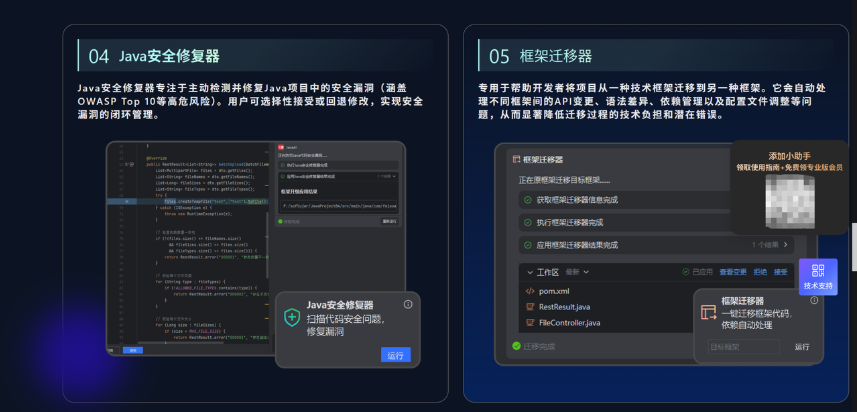Click check icon beside 执行框架迁移器完成
857x412 pixels.
point(527,223)
